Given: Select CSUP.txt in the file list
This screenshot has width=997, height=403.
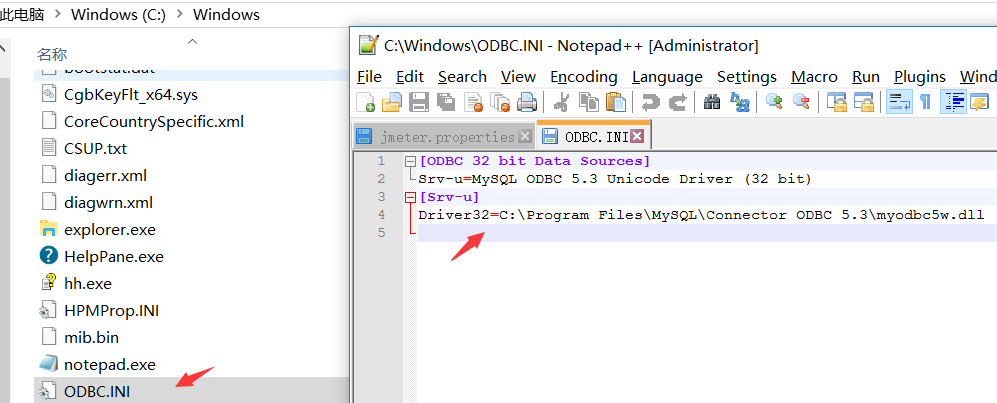Looking at the screenshot, I should pos(95,148).
